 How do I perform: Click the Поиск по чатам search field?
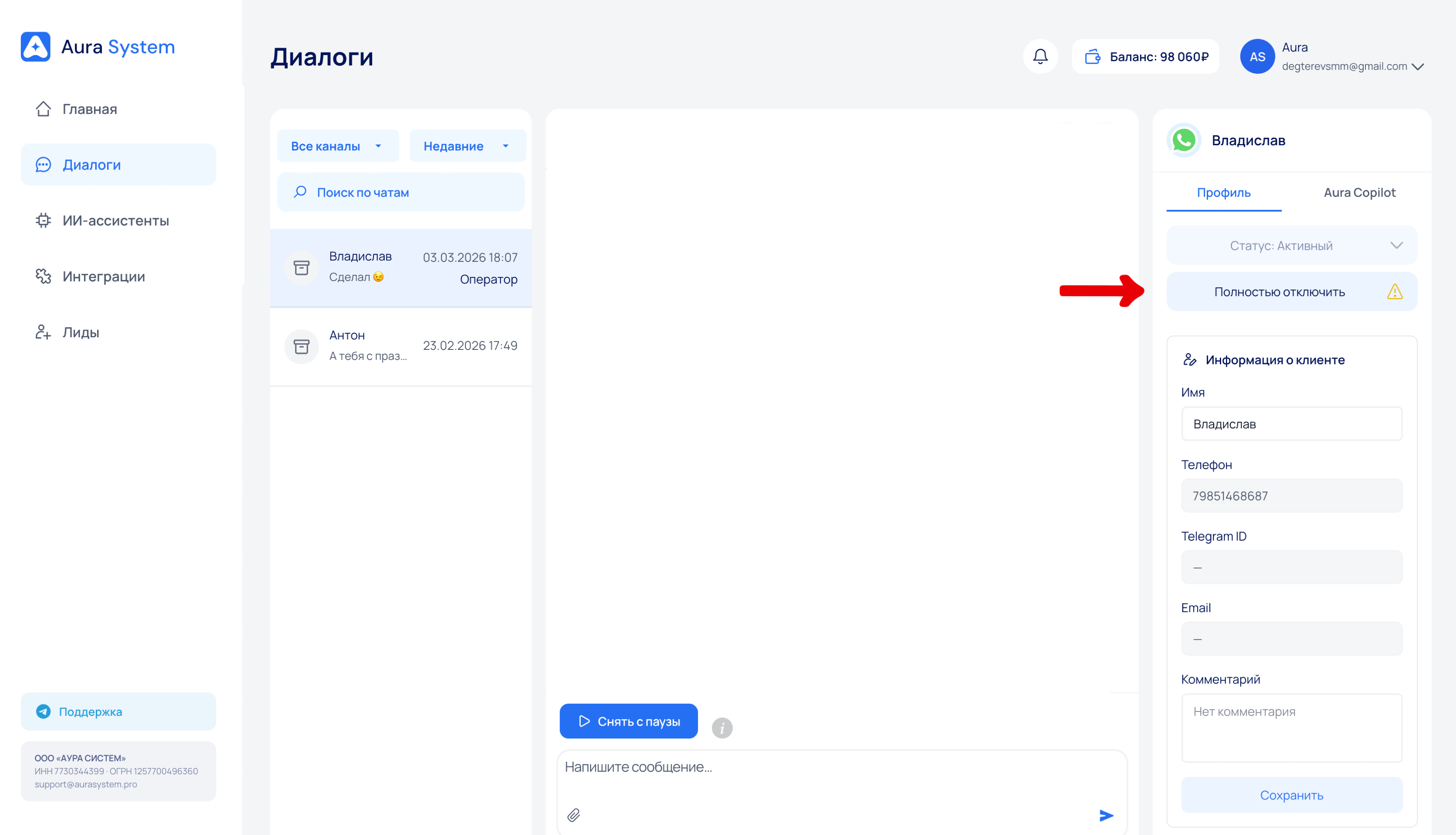coord(401,192)
